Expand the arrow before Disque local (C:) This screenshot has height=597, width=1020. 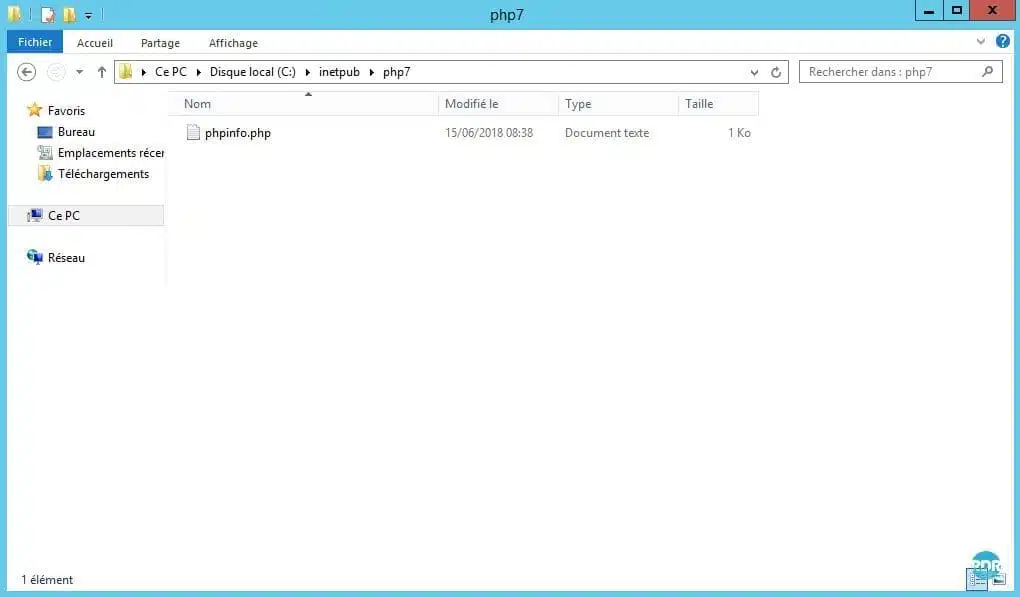click(198, 72)
